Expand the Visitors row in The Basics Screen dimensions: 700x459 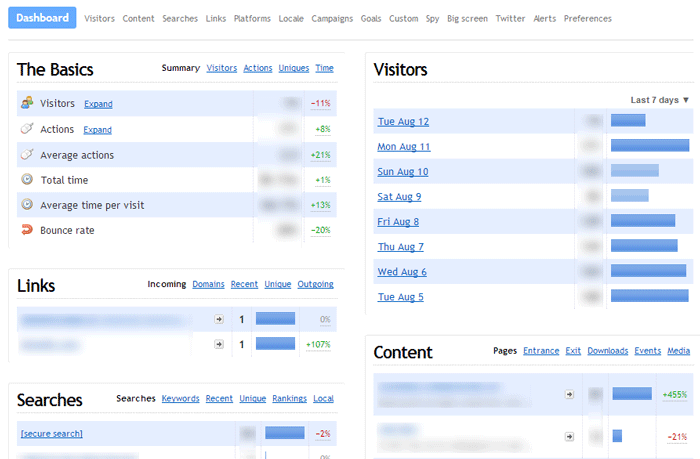tap(98, 104)
